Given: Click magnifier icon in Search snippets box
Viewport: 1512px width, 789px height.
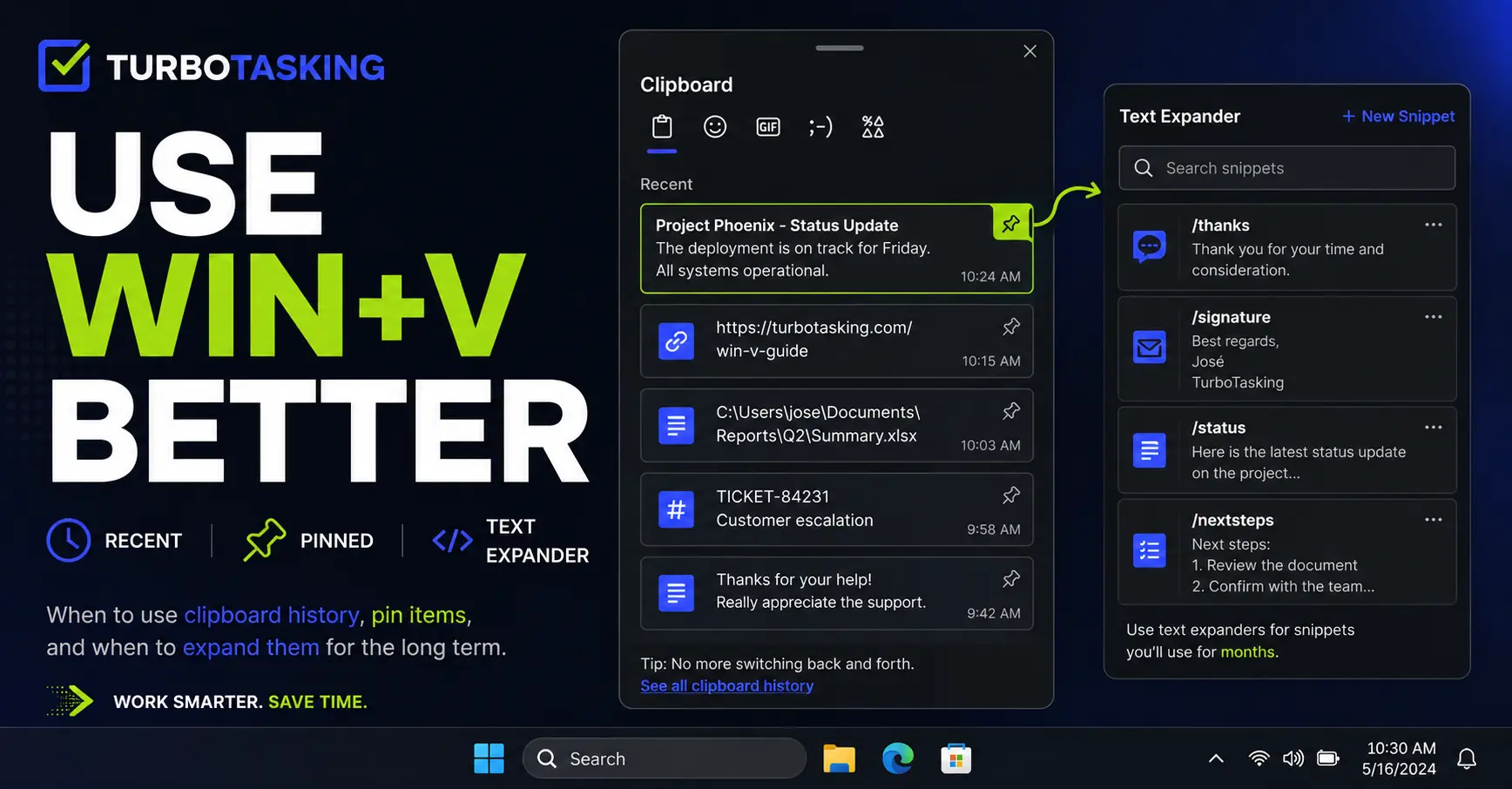Looking at the screenshot, I should tap(1144, 168).
